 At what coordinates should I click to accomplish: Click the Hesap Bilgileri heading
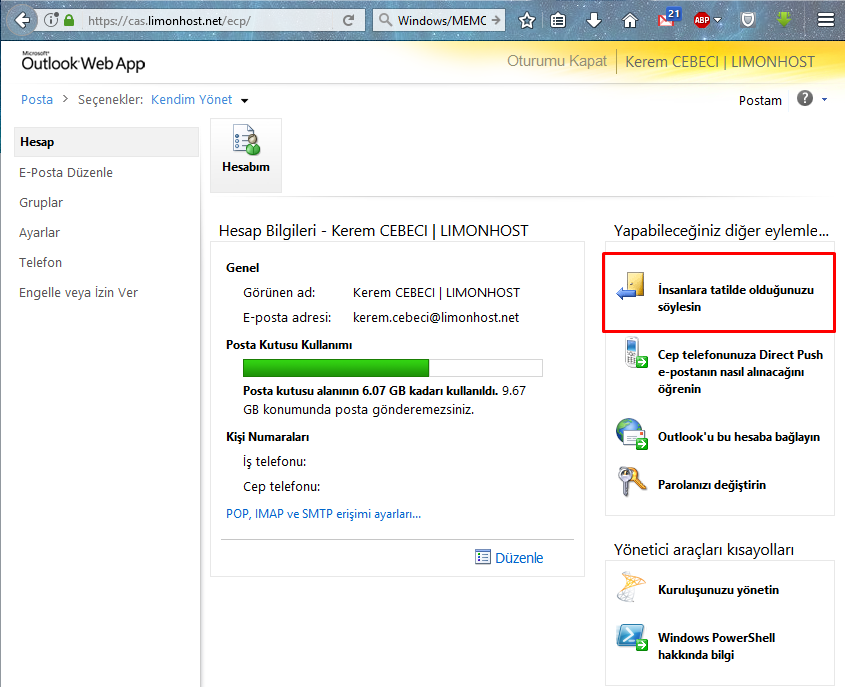[373, 231]
